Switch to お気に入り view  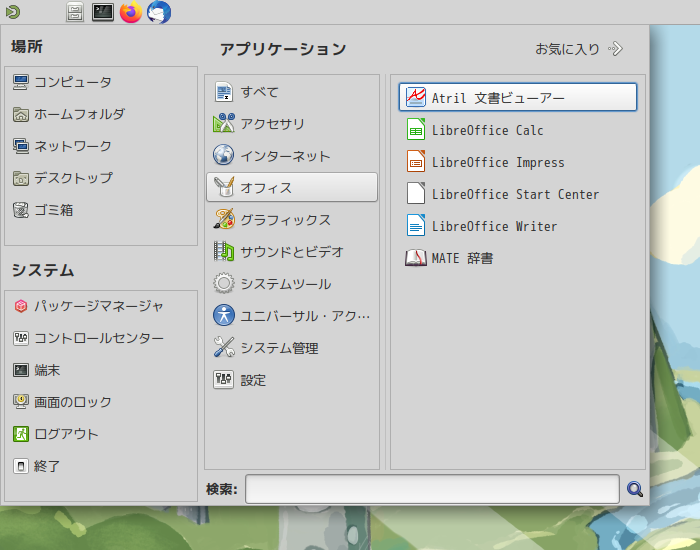tap(579, 49)
